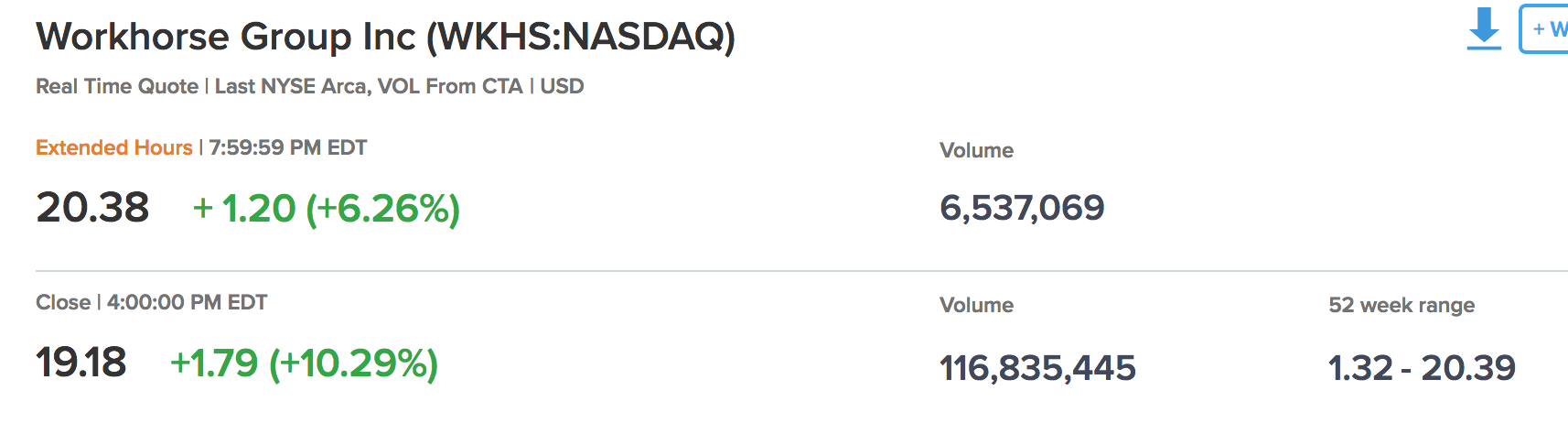Click the +1.79 (+10.29%) closing change

[x=305, y=363]
